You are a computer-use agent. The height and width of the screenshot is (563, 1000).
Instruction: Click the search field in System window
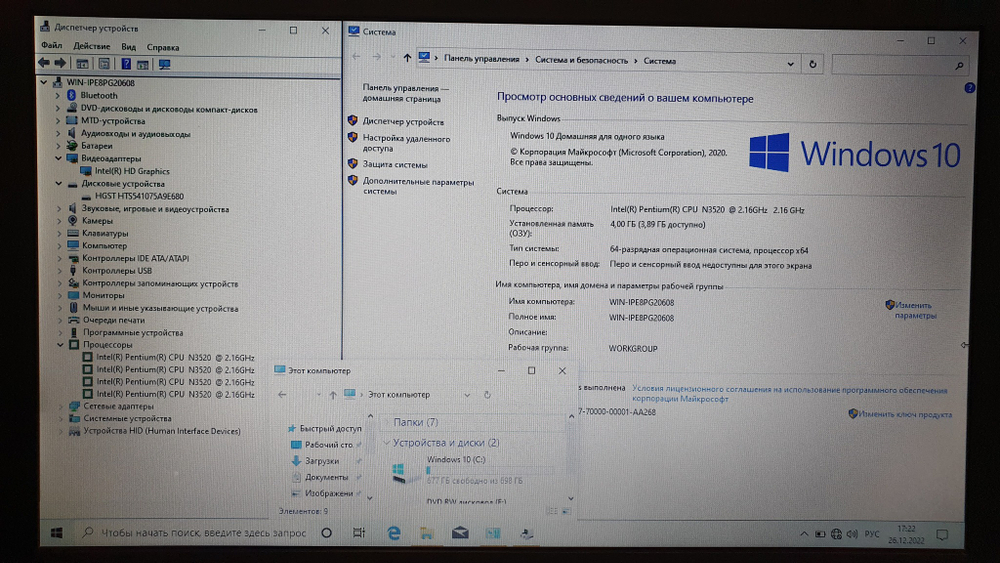coord(900,65)
